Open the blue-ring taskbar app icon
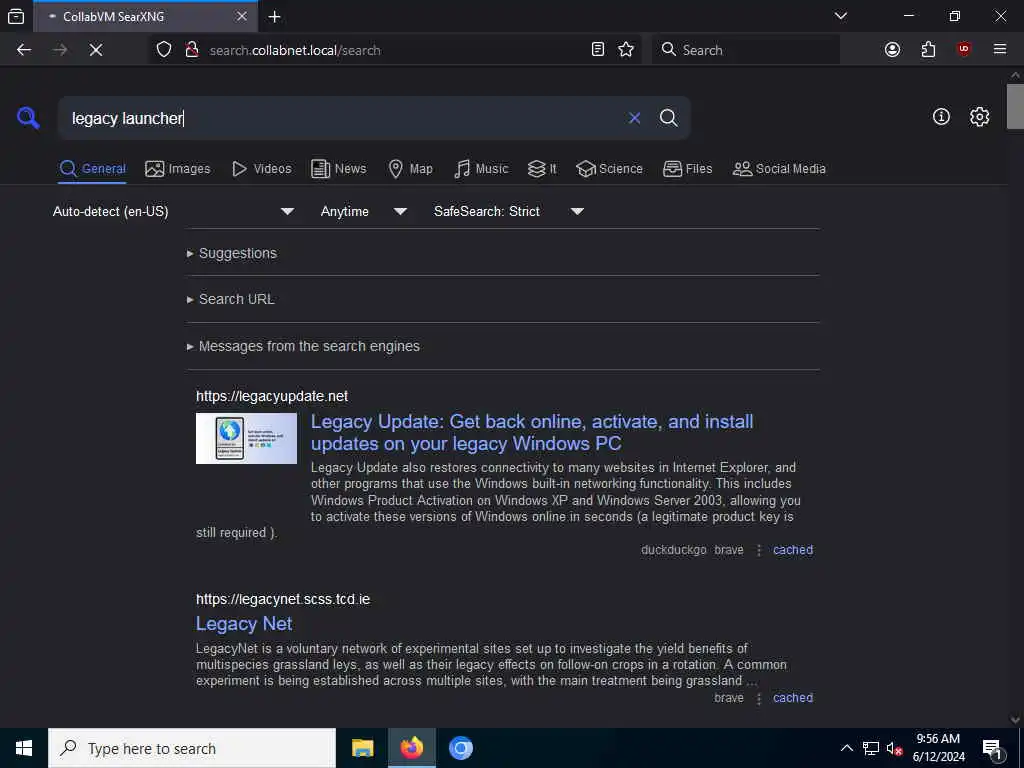 click(x=460, y=748)
